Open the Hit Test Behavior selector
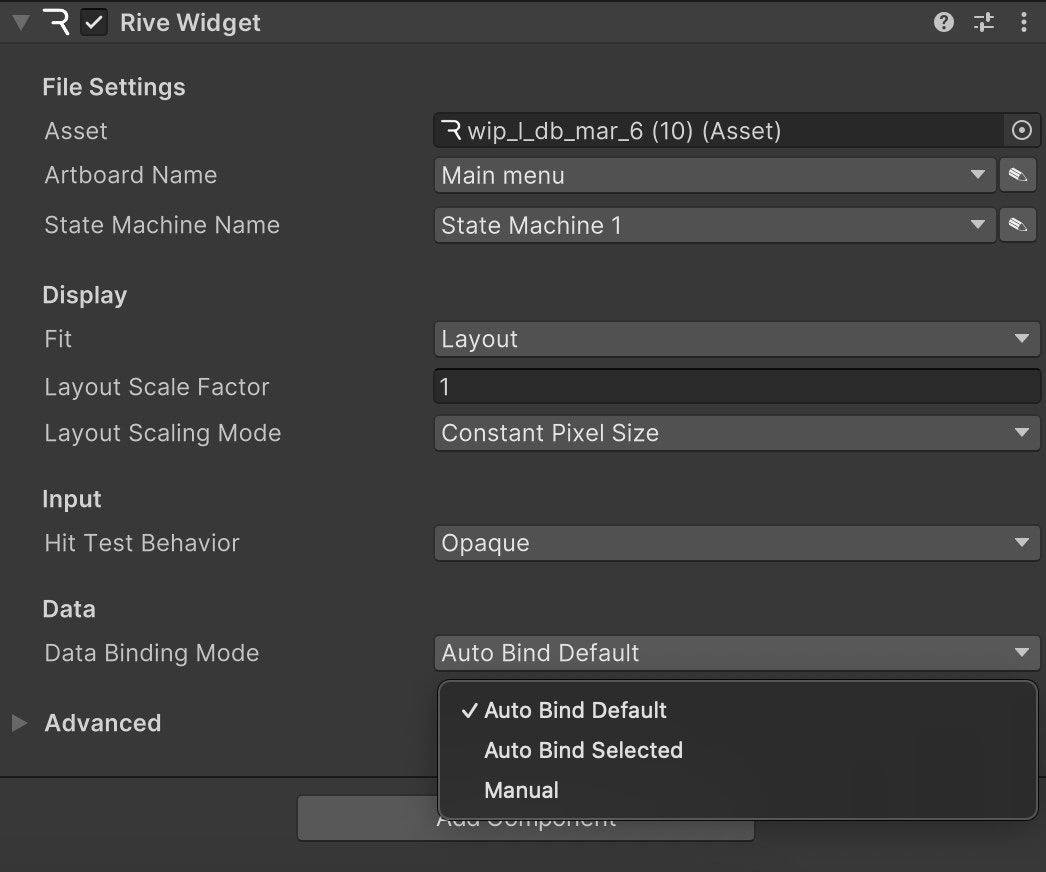The width and height of the screenshot is (1046, 872). [x=736, y=543]
